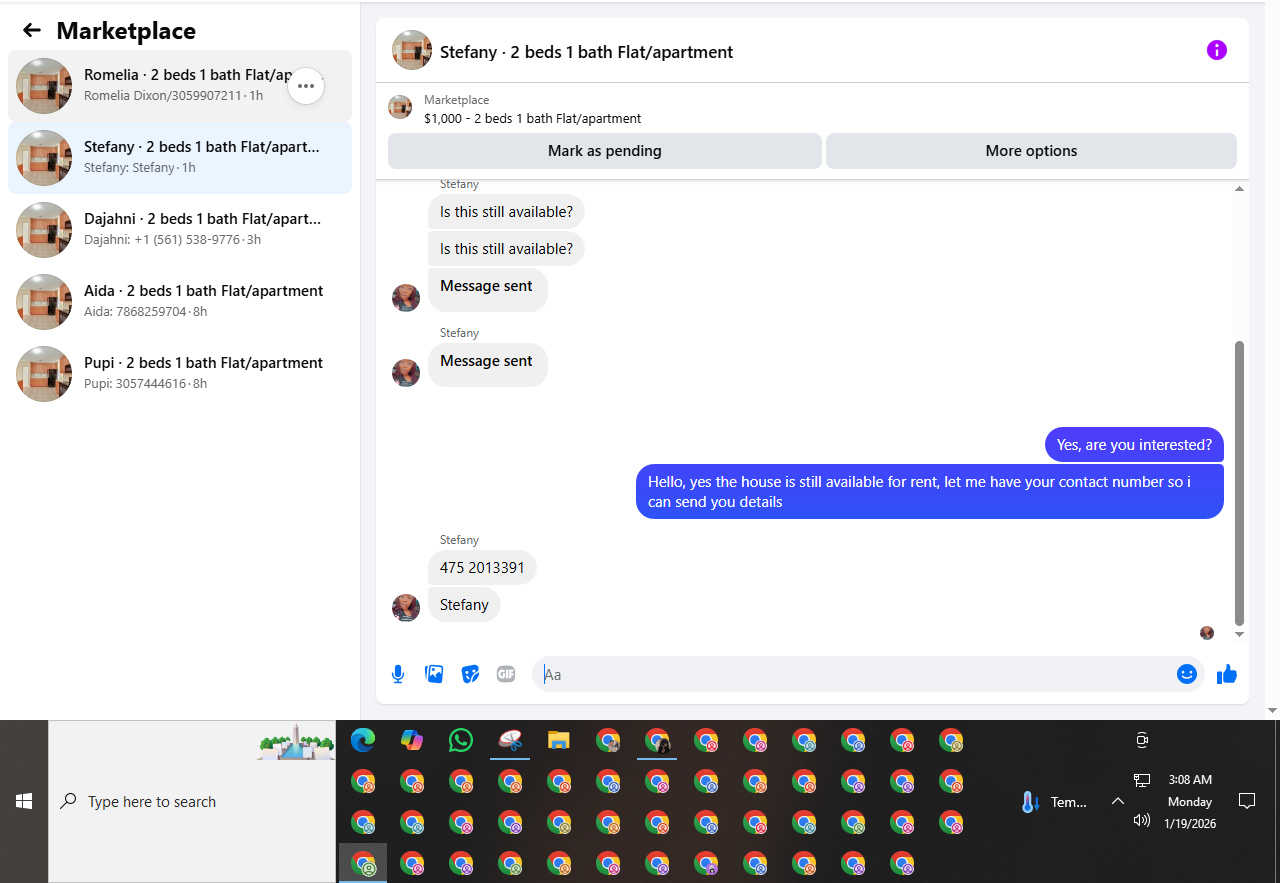Image resolution: width=1280 pixels, height=883 pixels.
Task: Click the '475 2013391' message bubble
Action: point(482,568)
